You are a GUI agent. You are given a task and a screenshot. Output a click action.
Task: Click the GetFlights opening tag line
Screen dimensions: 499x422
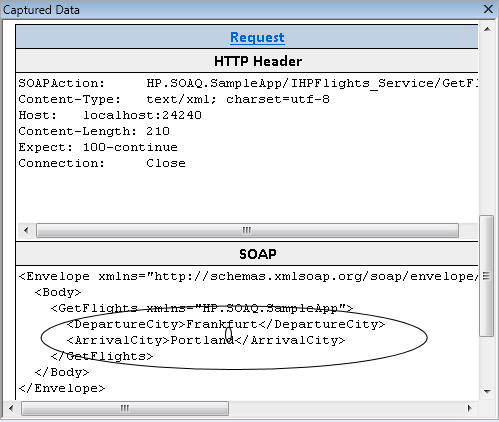[x=202, y=308]
